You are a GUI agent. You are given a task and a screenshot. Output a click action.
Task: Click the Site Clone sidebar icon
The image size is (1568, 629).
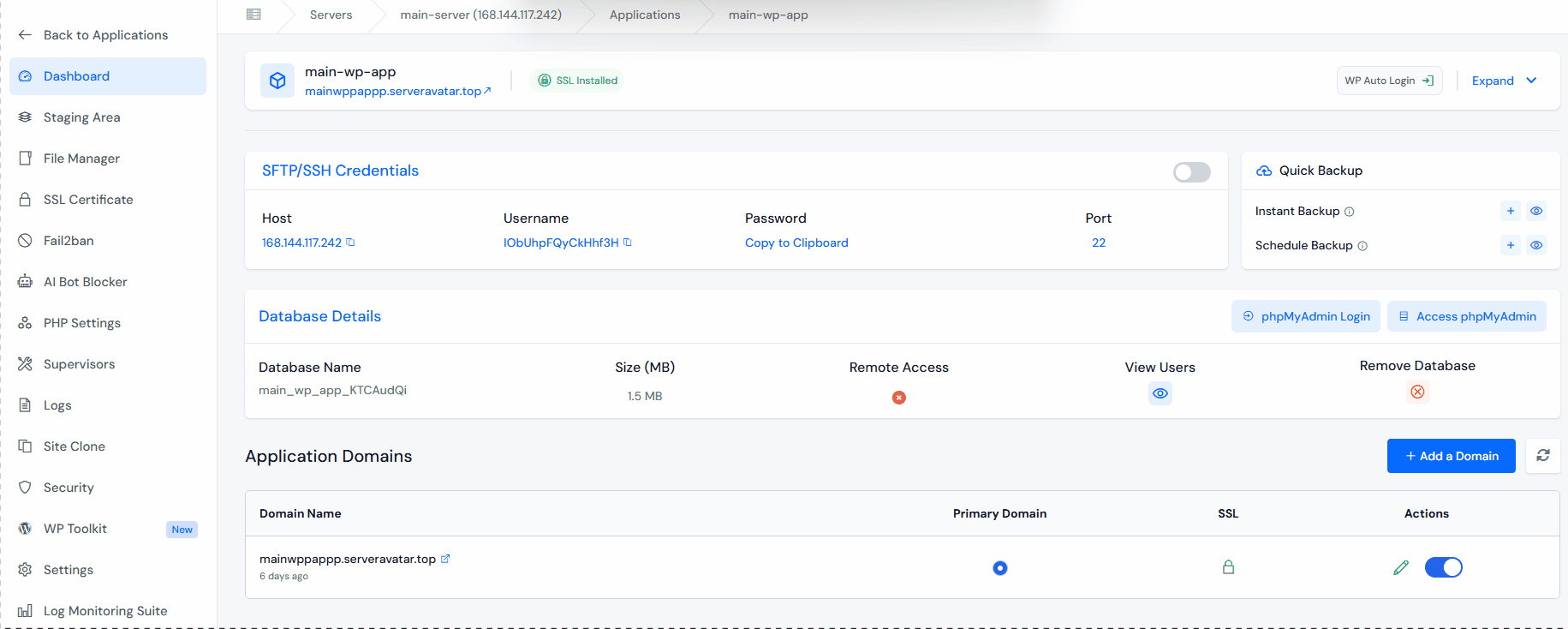pyautogui.click(x=25, y=446)
